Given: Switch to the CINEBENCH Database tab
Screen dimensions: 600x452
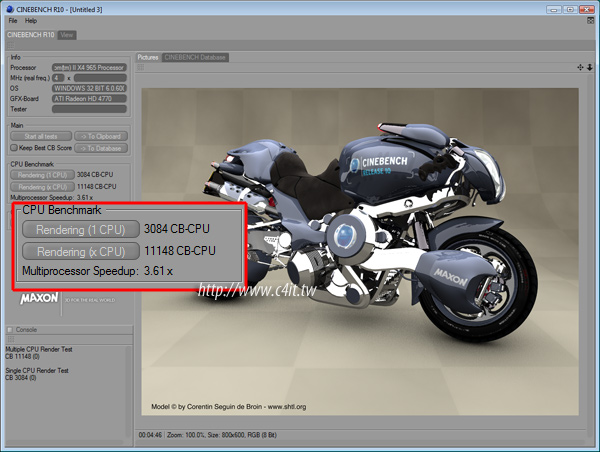Looking at the screenshot, I should 195,57.
